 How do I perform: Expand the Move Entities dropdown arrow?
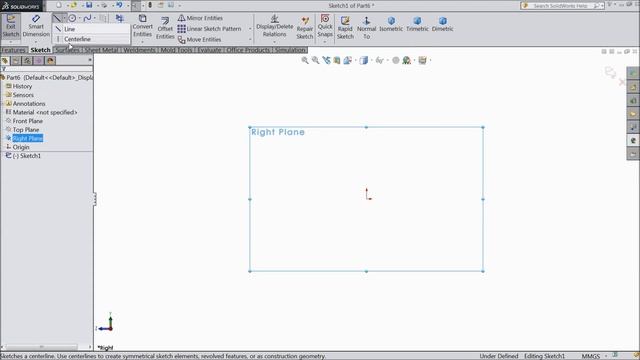[x=250, y=40]
